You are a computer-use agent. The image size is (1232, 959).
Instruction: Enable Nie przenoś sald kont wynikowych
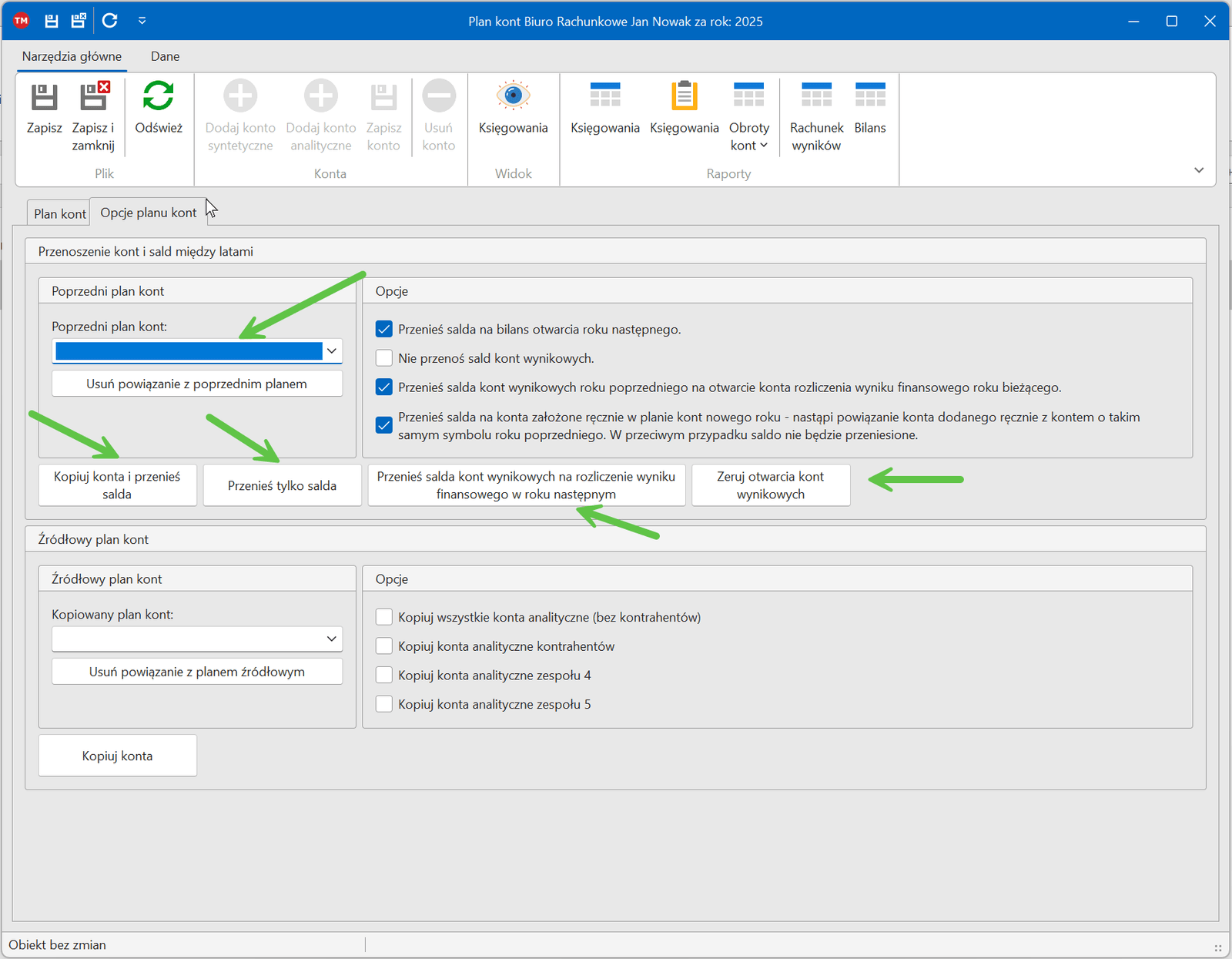tap(384, 358)
